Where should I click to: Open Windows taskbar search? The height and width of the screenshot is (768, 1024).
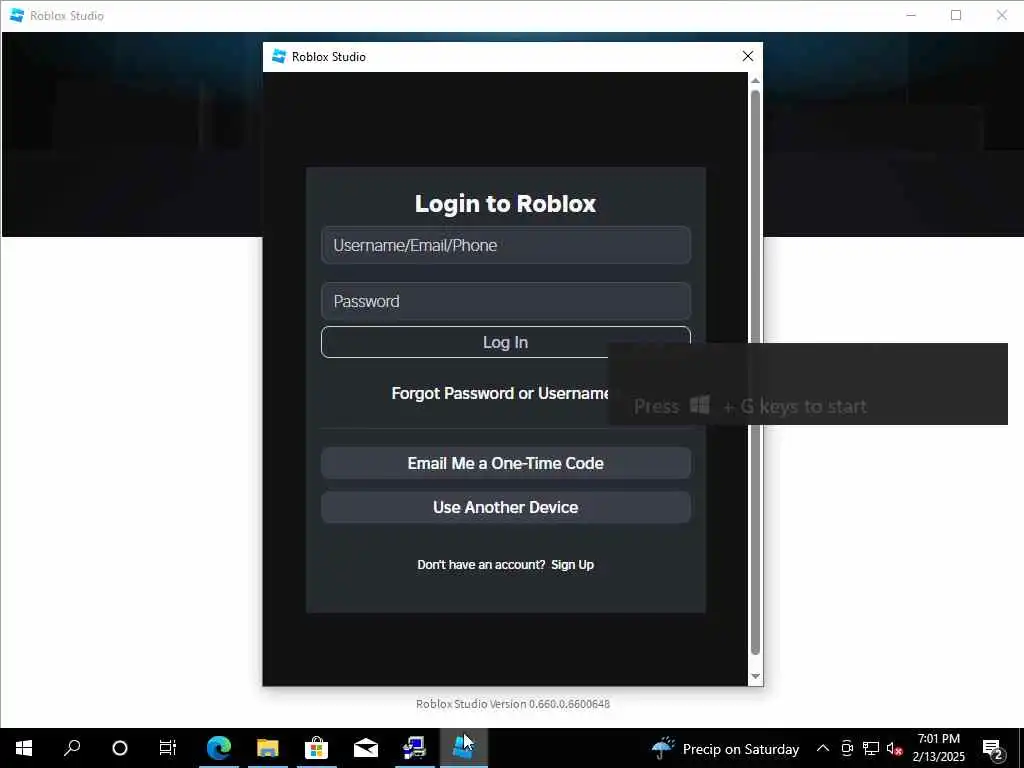pyautogui.click(x=72, y=748)
